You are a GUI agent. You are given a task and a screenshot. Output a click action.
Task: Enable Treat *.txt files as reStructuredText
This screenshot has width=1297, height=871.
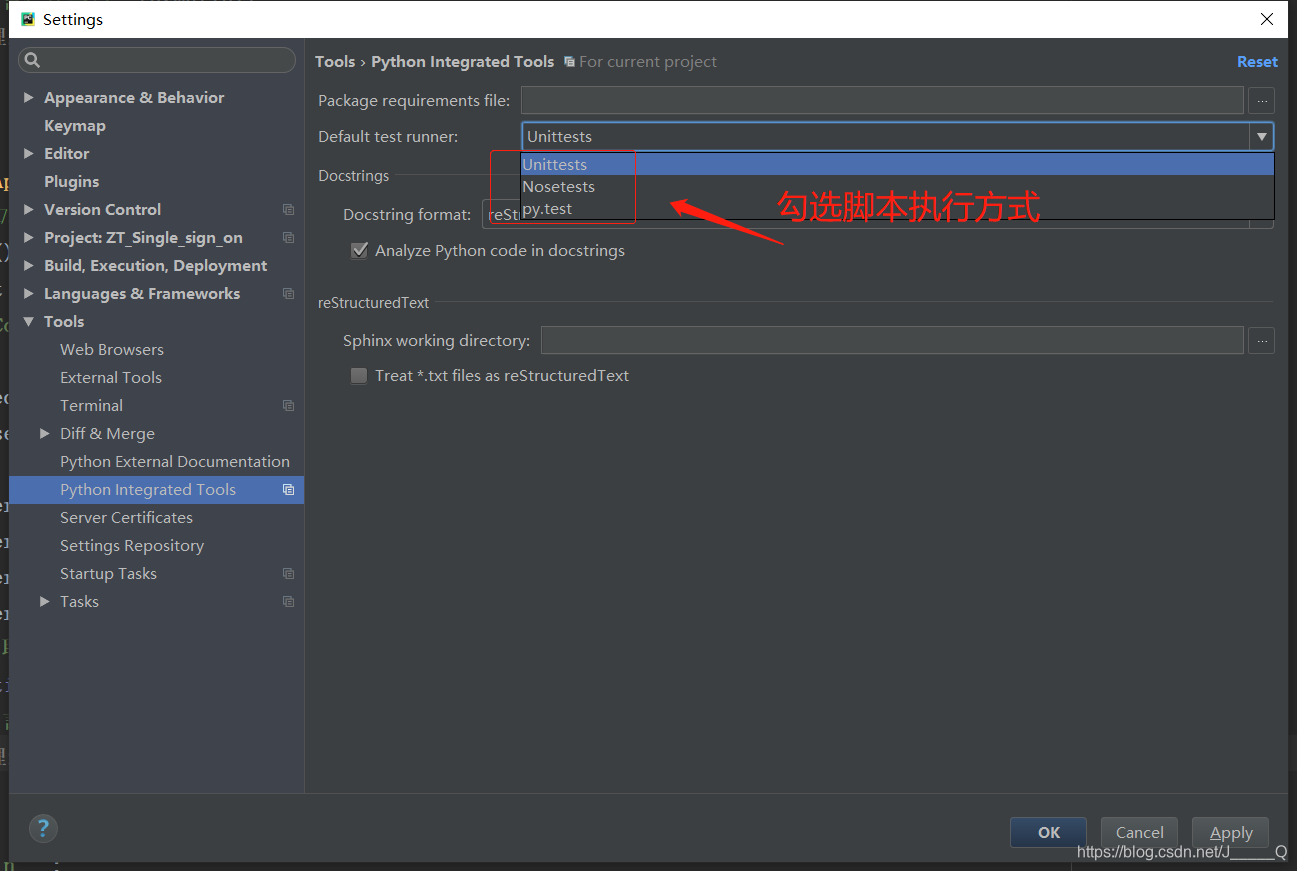[x=359, y=376]
